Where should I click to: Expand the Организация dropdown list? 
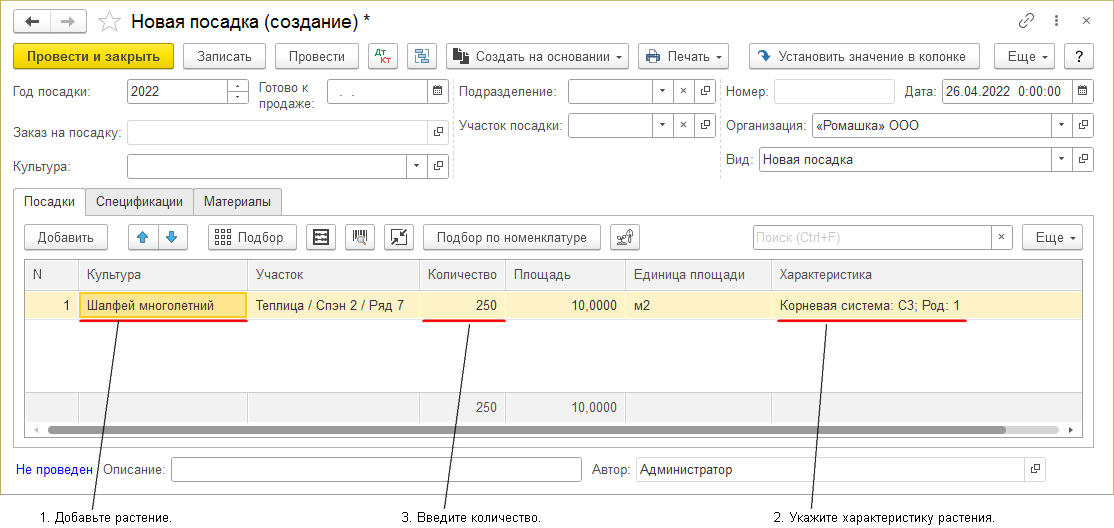1062,126
